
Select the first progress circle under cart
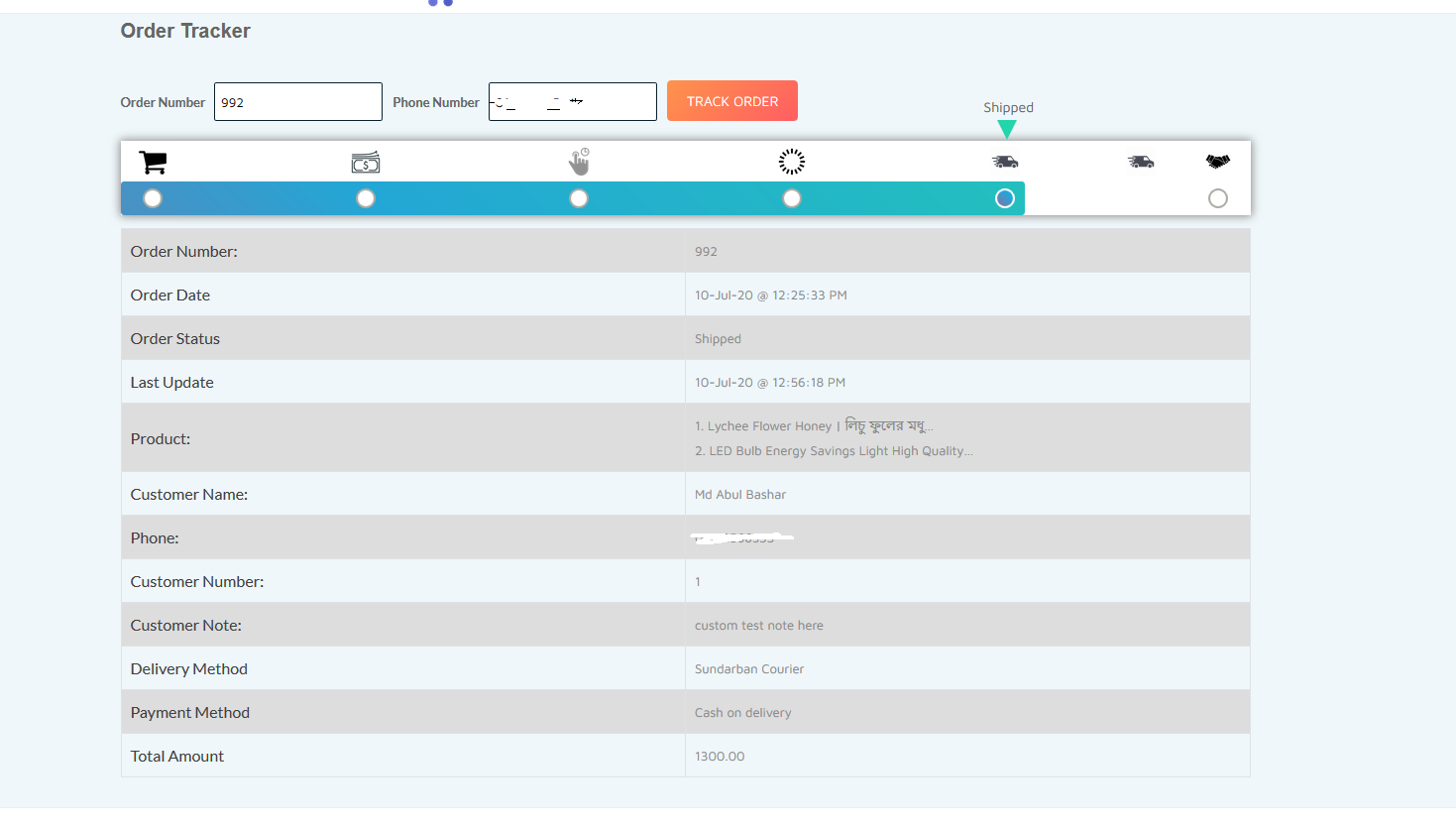(x=153, y=198)
